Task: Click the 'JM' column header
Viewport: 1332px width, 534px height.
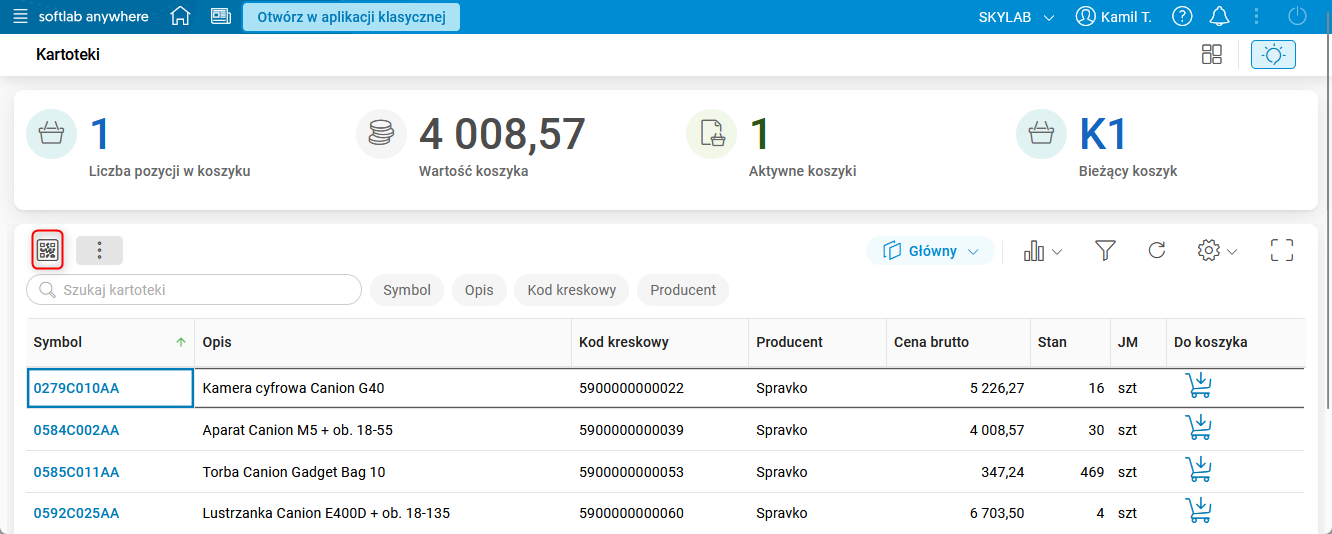Action: [1138, 342]
